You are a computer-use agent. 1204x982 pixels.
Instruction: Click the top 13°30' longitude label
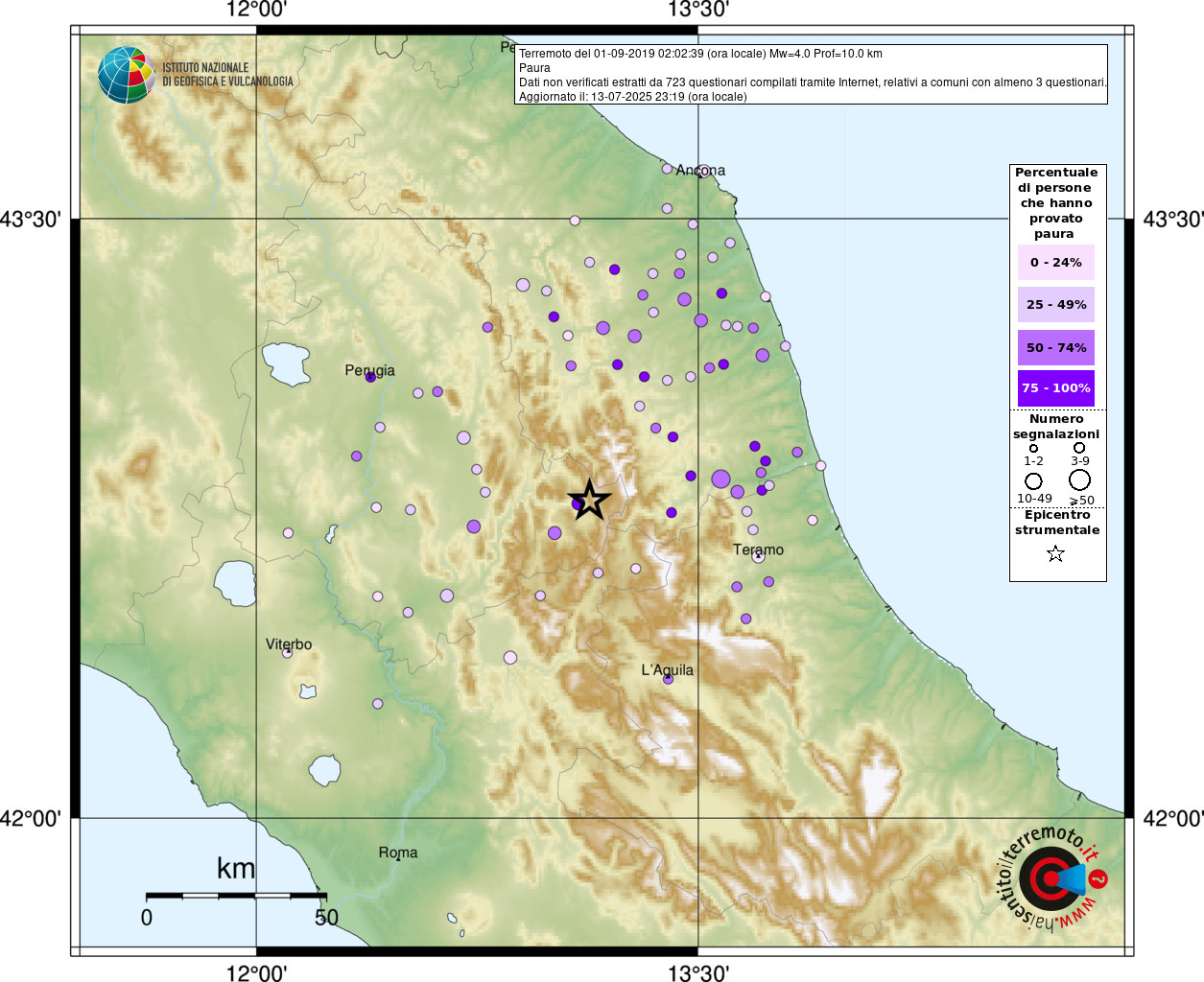click(x=698, y=11)
